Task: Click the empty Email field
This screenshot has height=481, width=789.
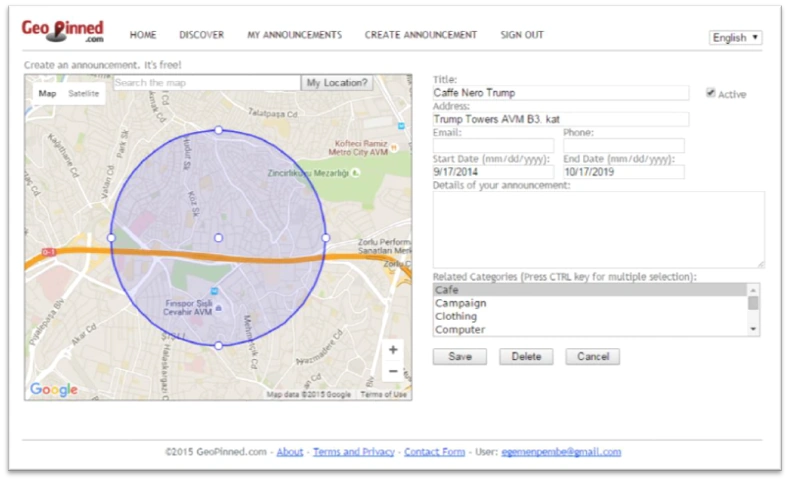Action: pos(493,145)
